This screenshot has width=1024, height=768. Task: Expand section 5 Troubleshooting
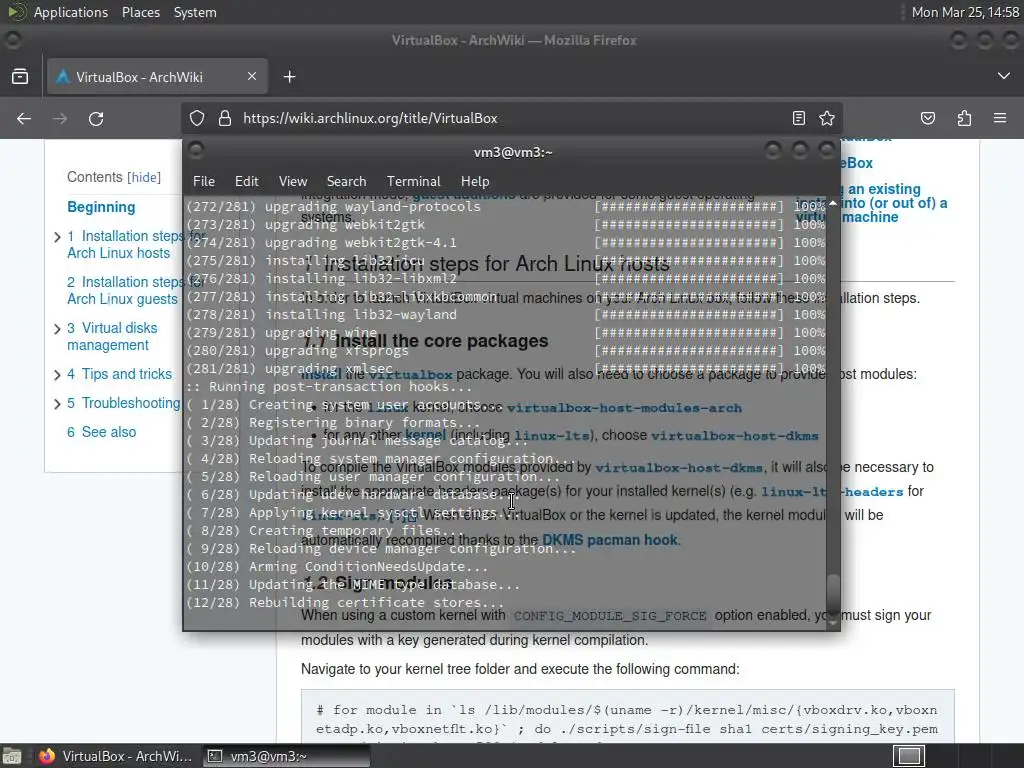[x=57, y=404]
